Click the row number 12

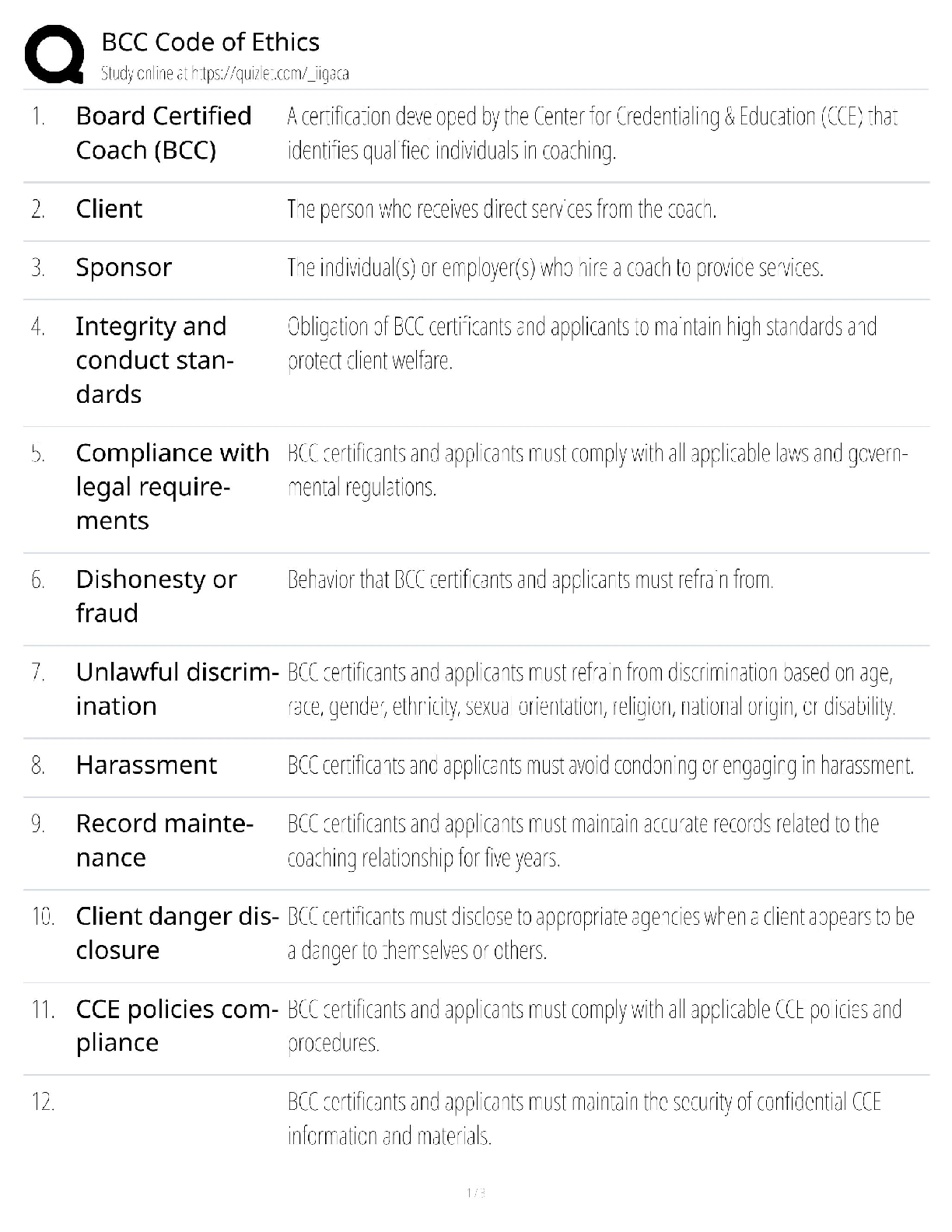43,1102
